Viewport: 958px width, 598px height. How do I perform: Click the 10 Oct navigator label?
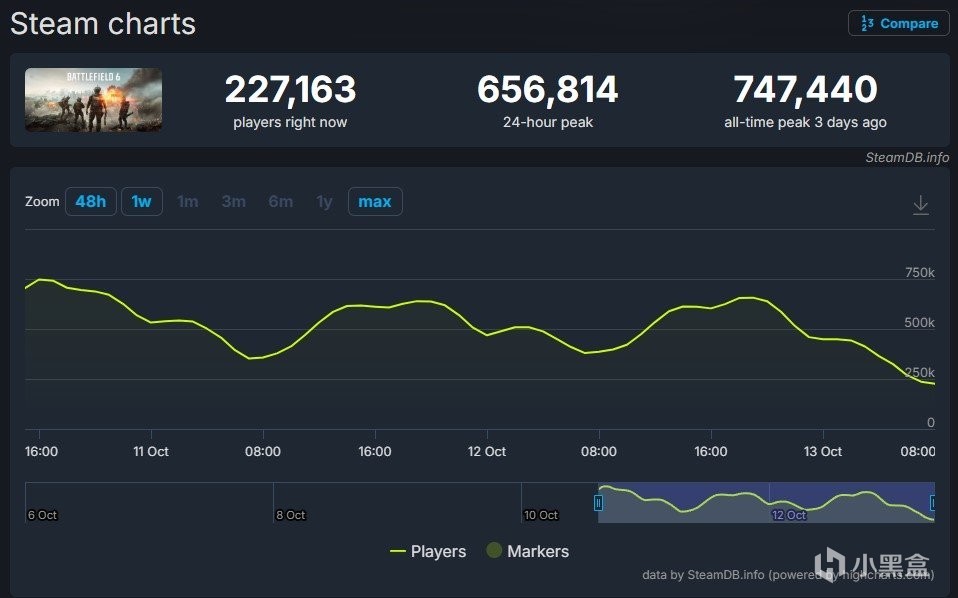click(x=541, y=515)
